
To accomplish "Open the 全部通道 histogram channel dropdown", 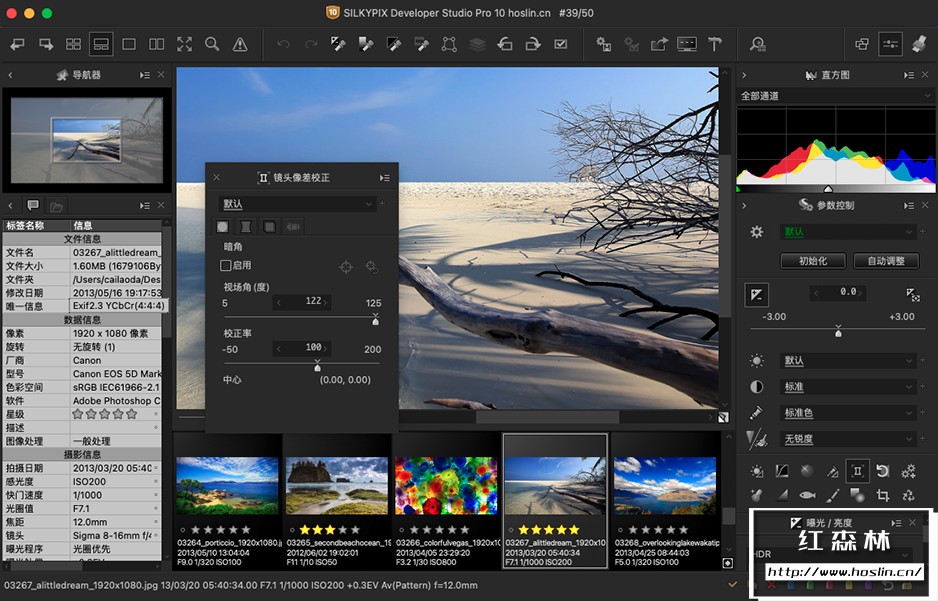I will pyautogui.click(x=830, y=96).
